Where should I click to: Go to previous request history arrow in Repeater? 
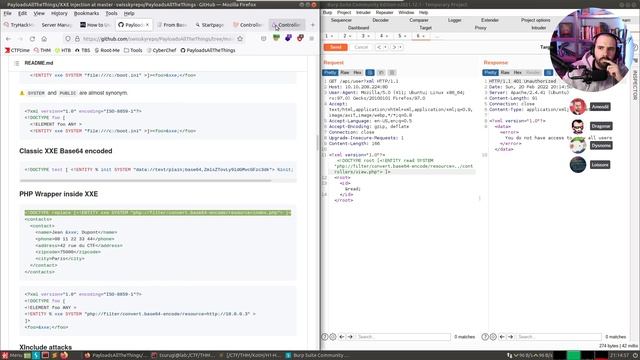379,47
